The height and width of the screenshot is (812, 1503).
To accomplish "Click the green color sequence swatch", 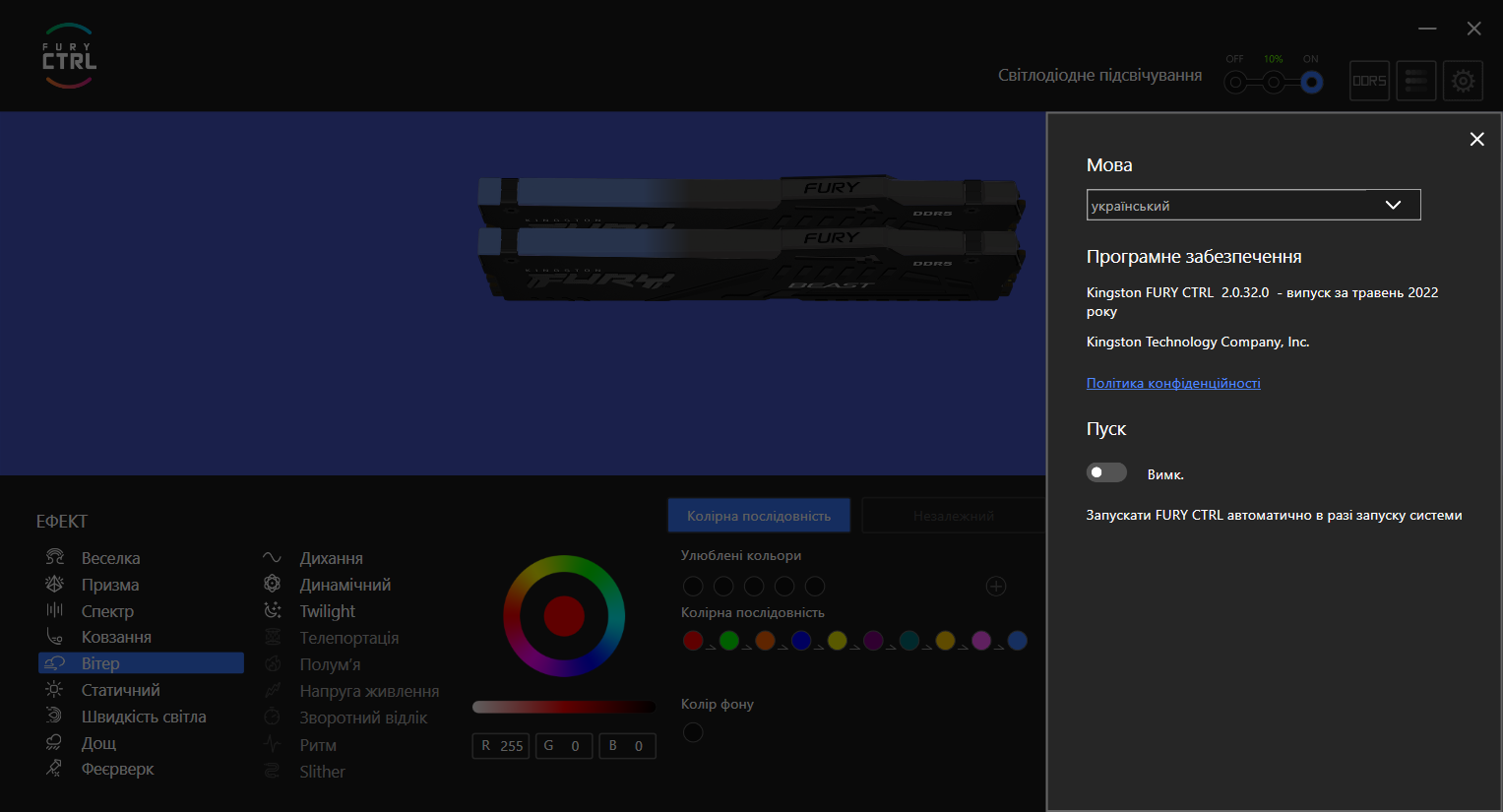I will point(729,641).
